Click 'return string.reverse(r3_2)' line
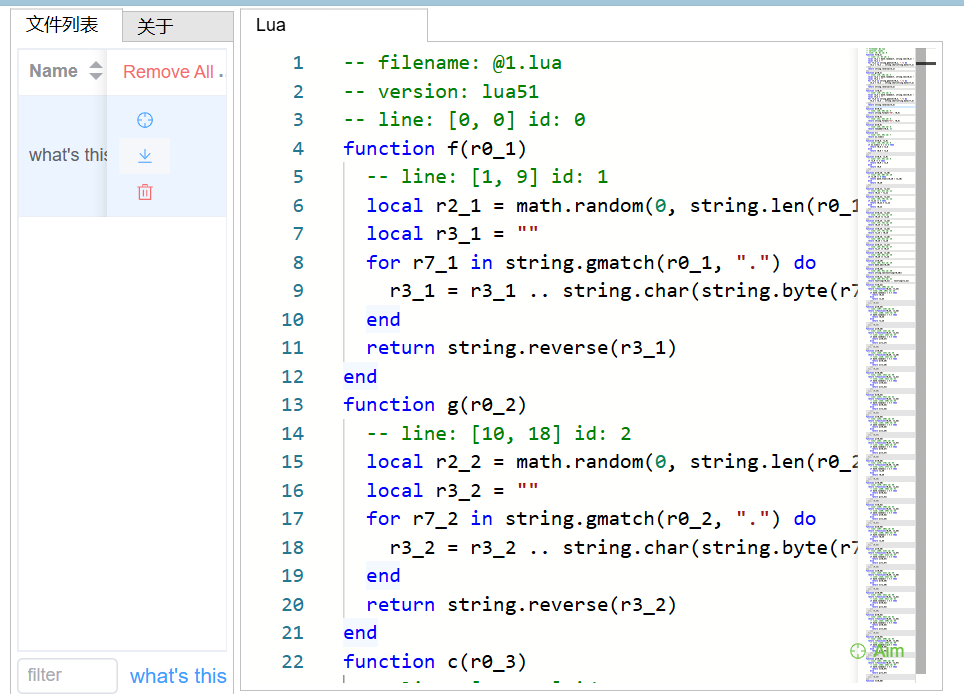964x694 pixels. click(521, 605)
